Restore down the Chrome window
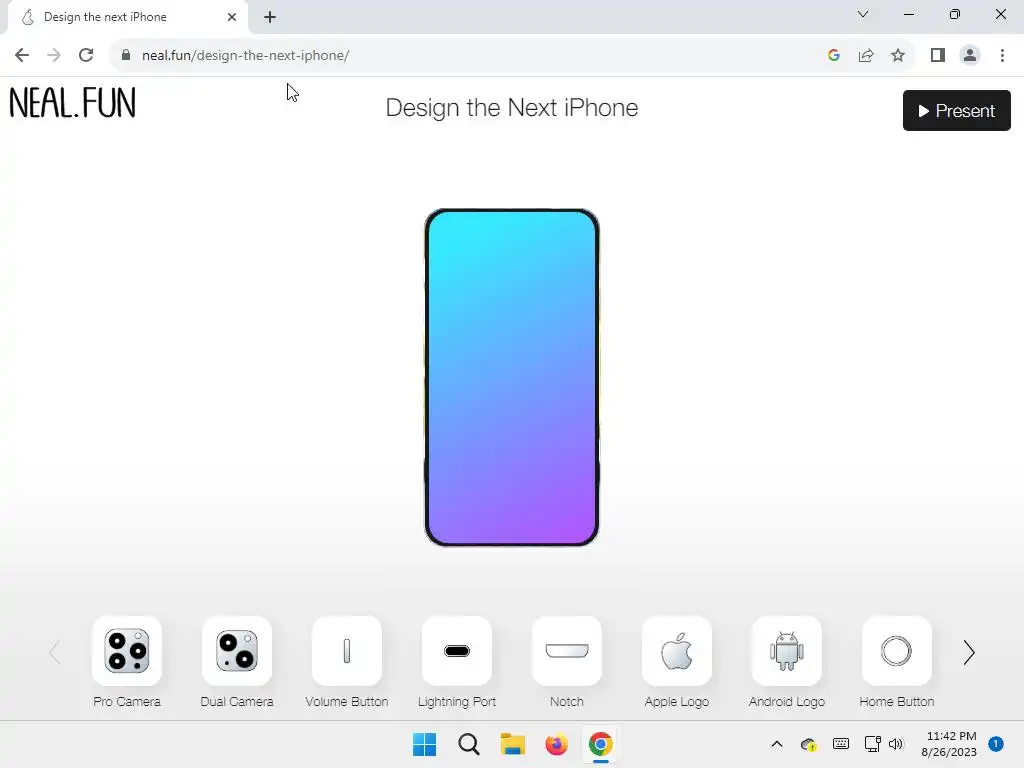 pyautogui.click(x=955, y=14)
